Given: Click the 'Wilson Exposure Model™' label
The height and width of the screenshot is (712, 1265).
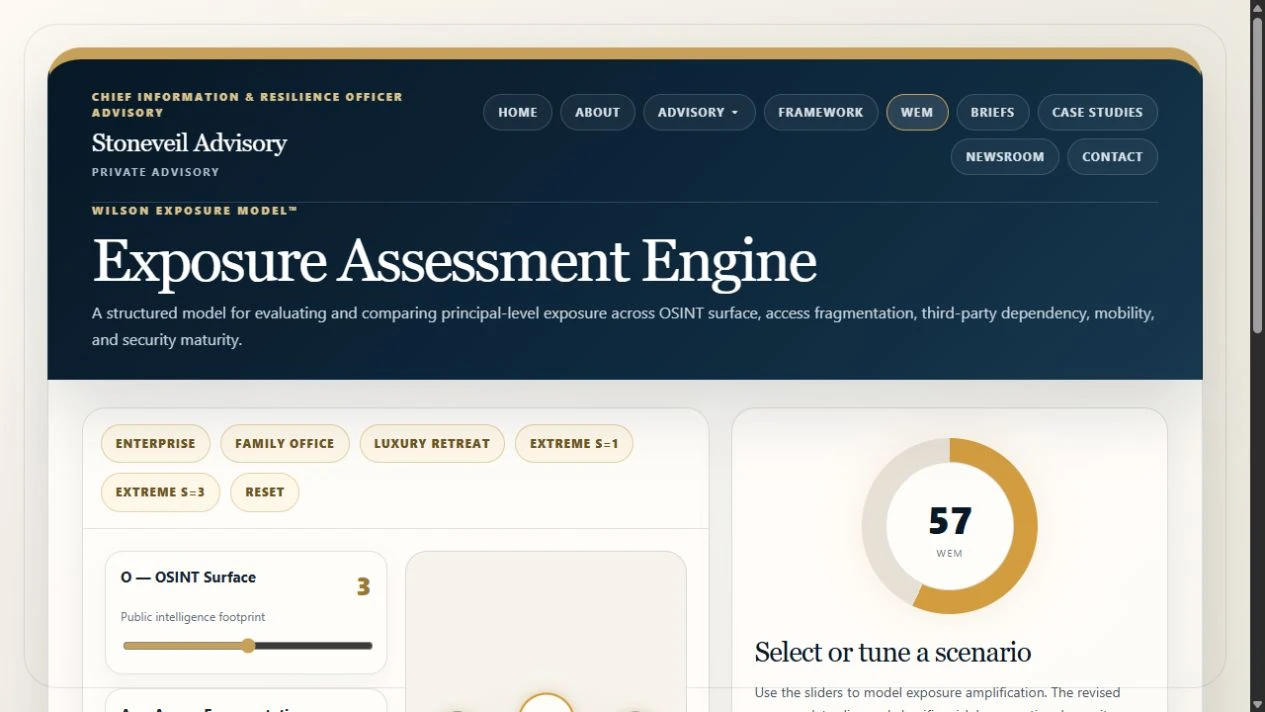Looking at the screenshot, I should 195,211.
